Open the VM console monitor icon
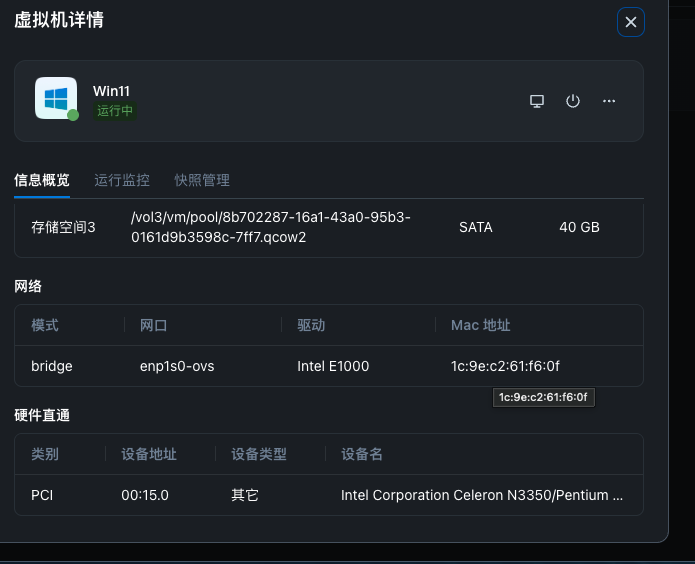Viewport: 695px width, 564px height. [537, 101]
